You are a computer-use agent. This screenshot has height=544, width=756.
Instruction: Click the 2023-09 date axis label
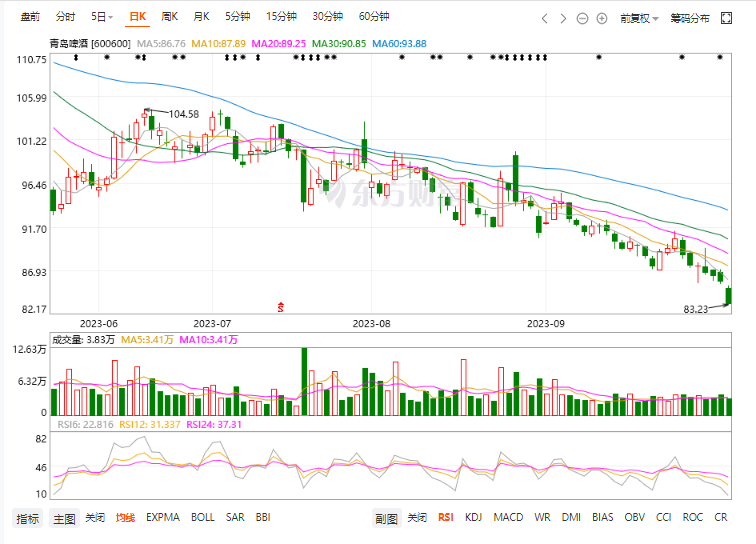tap(545, 324)
